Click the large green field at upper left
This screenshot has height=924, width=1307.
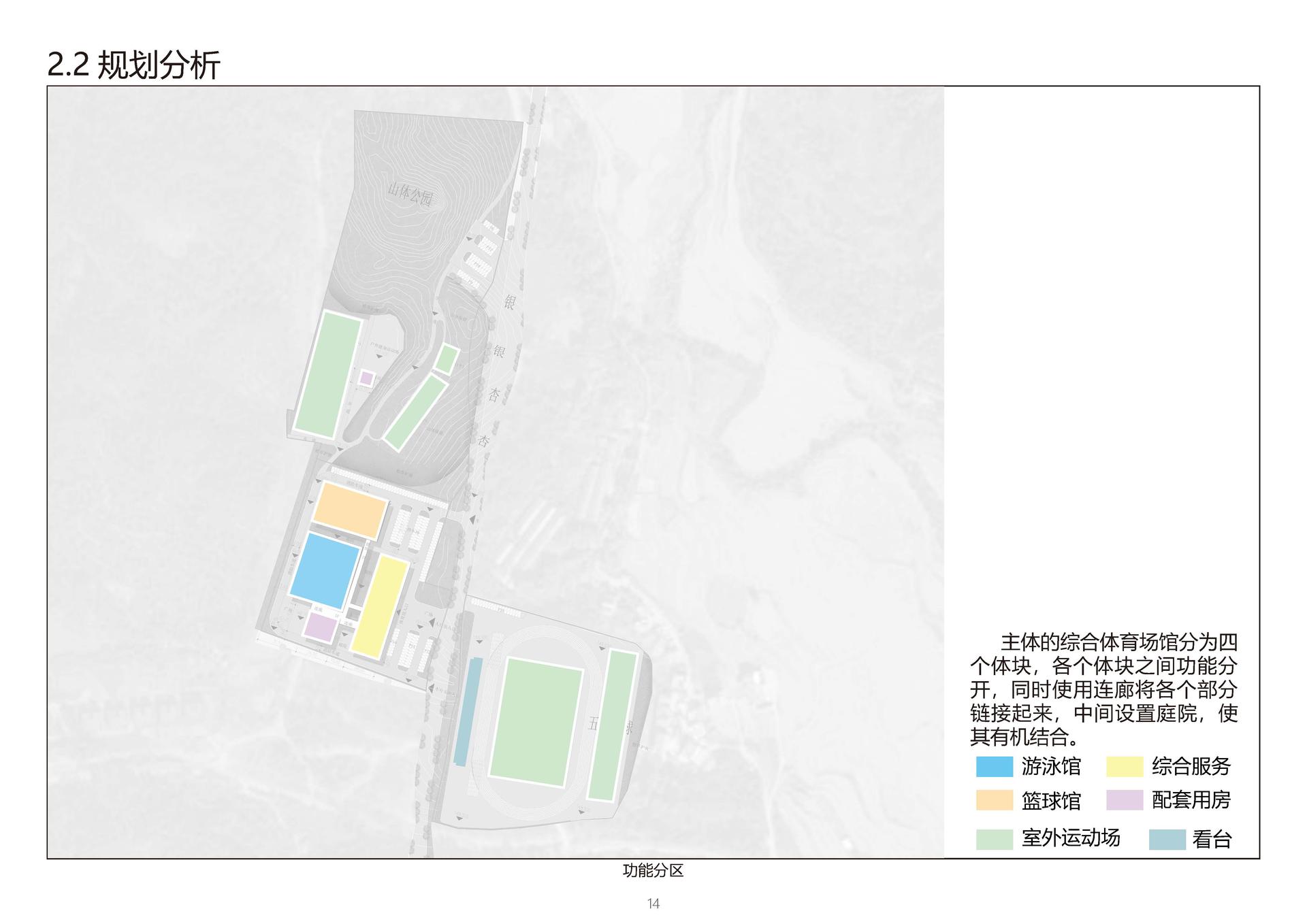(x=328, y=374)
